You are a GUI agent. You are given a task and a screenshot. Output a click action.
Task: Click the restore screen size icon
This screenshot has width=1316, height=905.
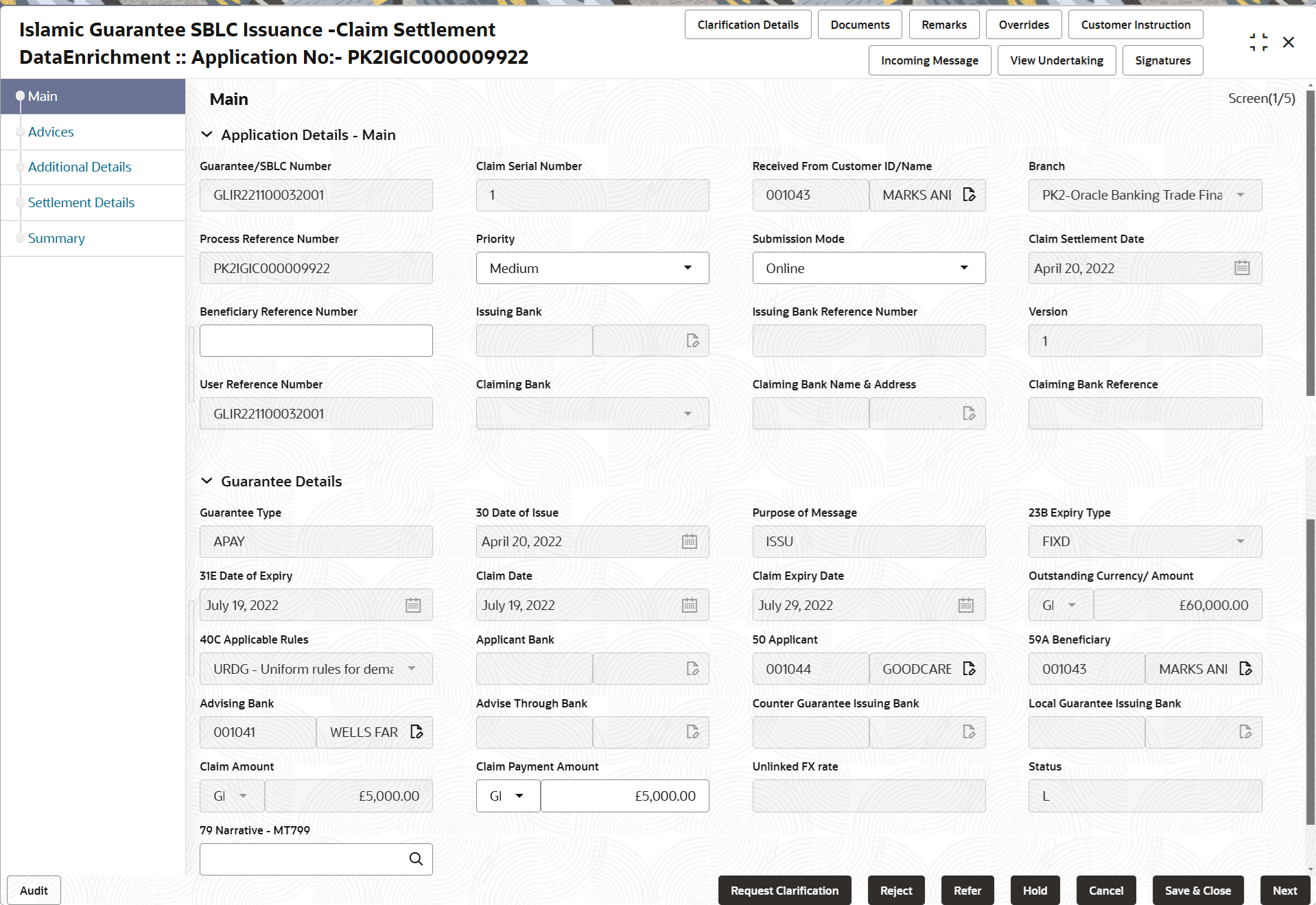point(1258,43)
